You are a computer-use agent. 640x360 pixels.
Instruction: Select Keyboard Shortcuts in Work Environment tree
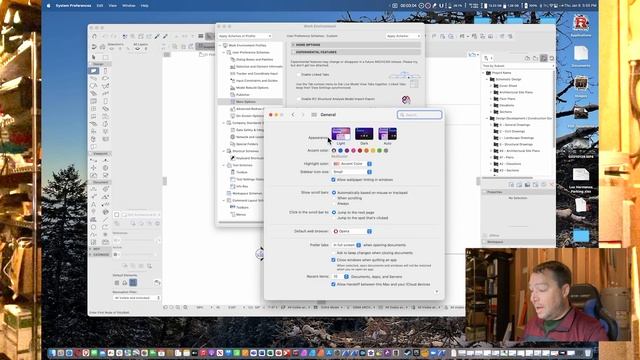point(247,158)
